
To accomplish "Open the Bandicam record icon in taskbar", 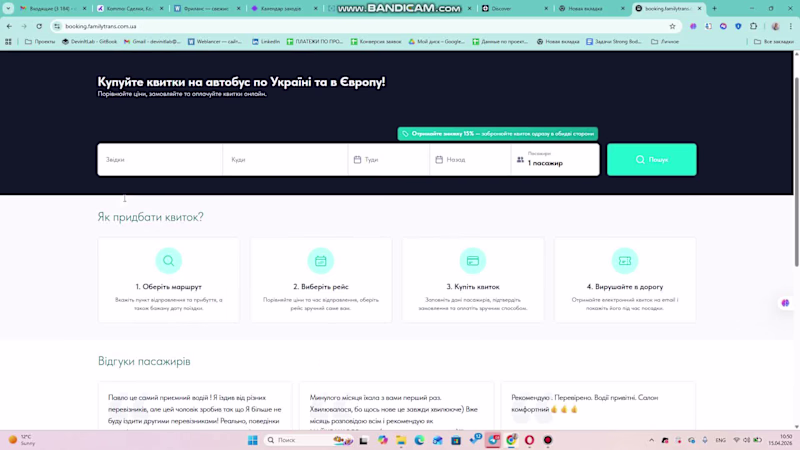I will pyautogui.click(x=548, y=440).
